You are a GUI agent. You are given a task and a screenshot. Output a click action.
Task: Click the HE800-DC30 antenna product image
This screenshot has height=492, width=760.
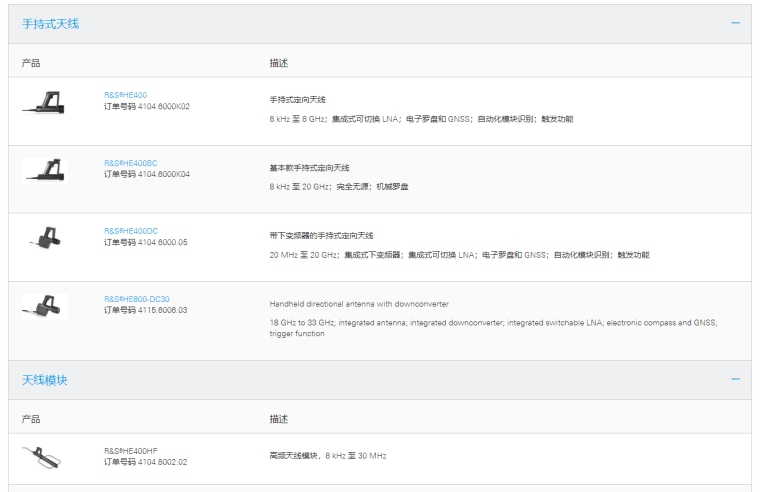[42, 307]
